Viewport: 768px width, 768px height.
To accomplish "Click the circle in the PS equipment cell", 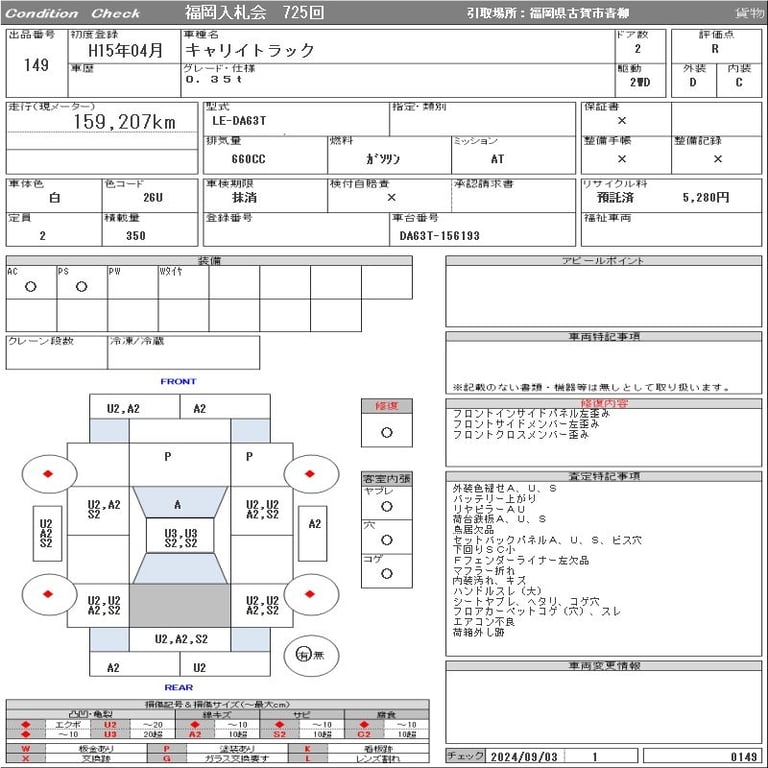I will 81,287.
